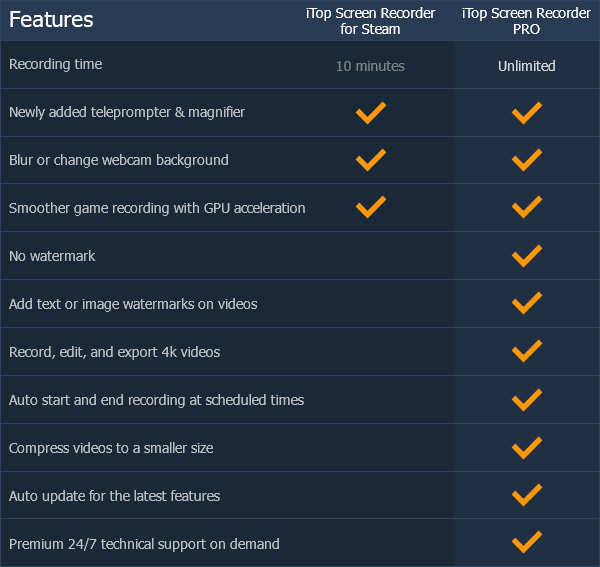Click the PRO checkmark for adding watermarks on videos

[x=527, y=303]
